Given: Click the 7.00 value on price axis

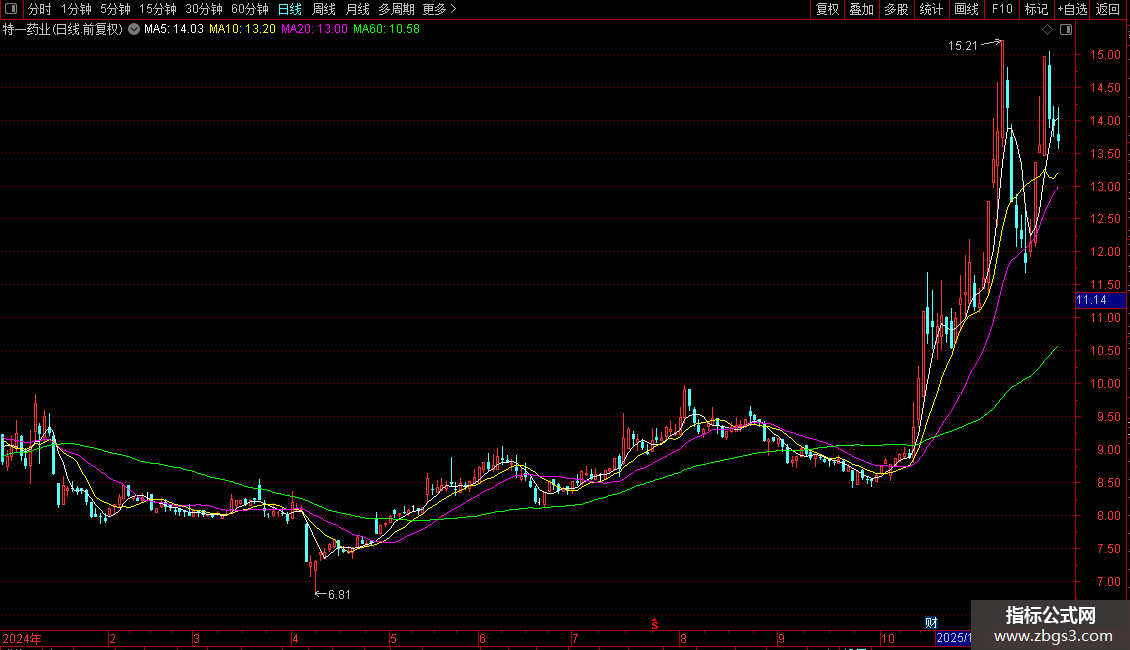Looking at the screenshot, I should (1108, 582).
